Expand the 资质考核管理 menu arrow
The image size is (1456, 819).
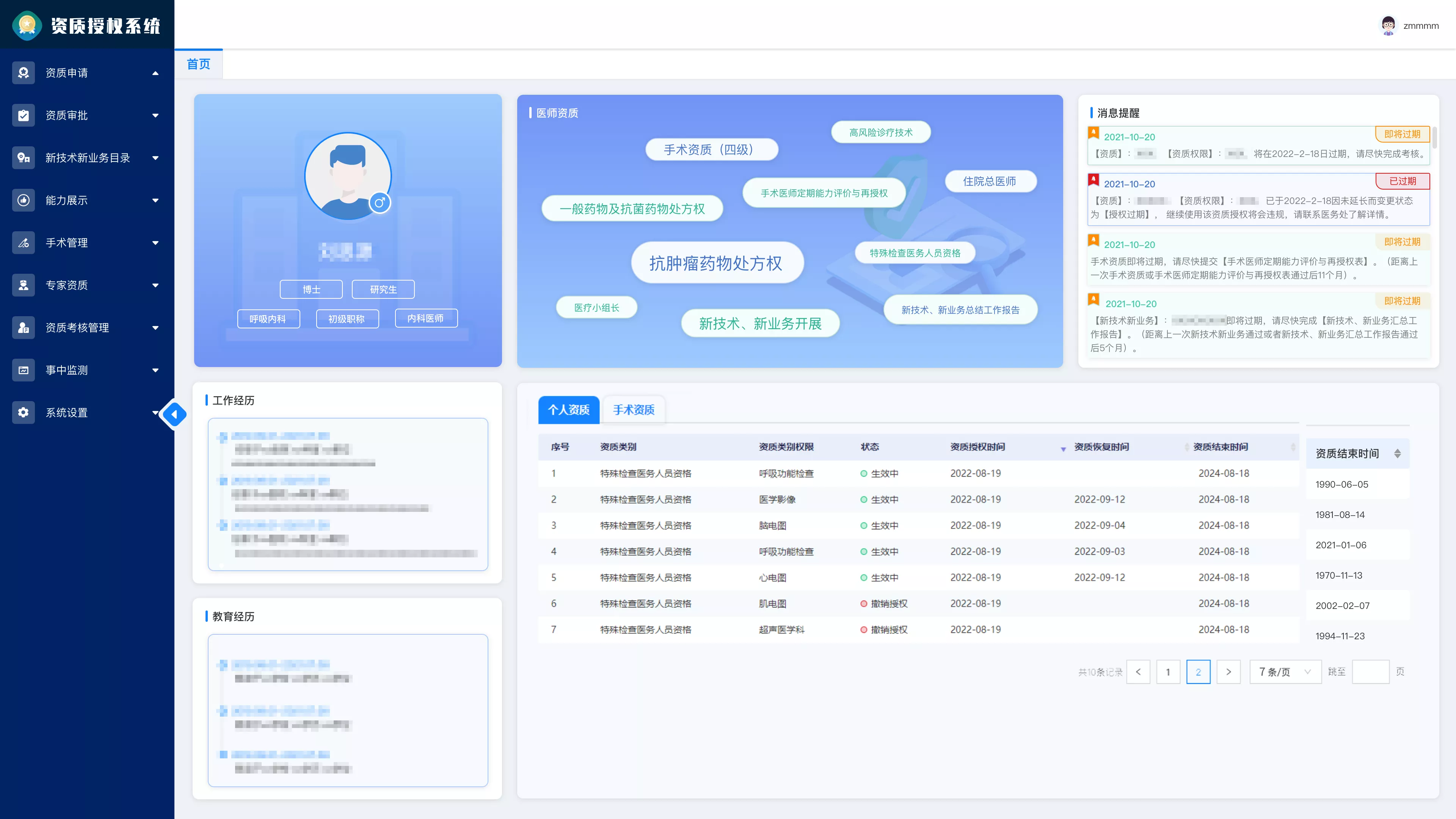pyautogui.click(x=155, y=328)
